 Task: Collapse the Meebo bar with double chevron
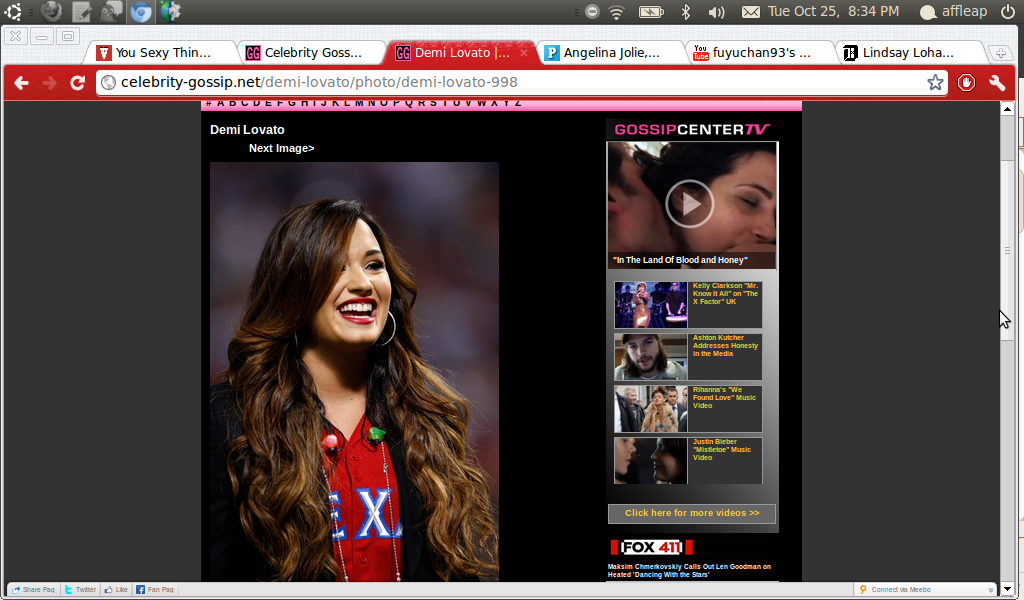click(x=991, y=590)
